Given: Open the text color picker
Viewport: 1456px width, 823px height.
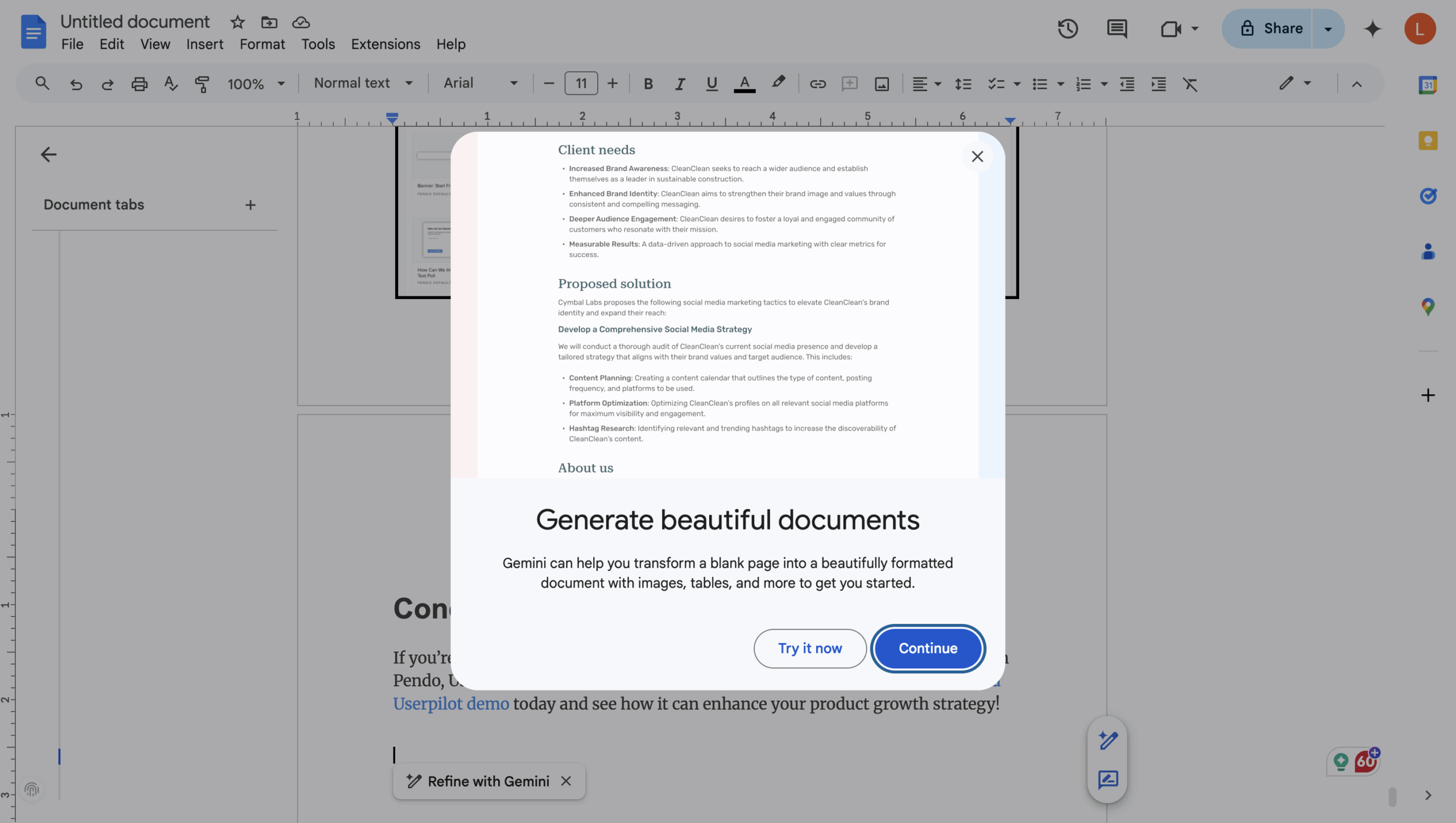Looking at the screenshot, I should tap(744, 84).
